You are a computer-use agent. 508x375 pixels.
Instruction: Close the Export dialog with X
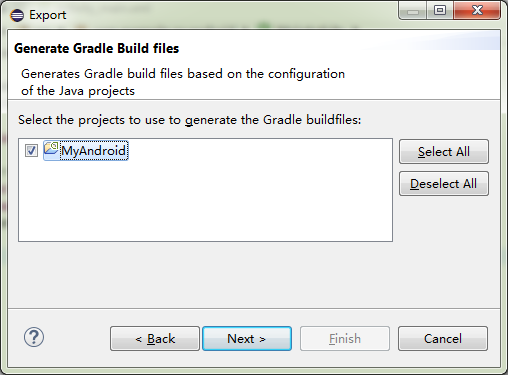click(477, 11)
